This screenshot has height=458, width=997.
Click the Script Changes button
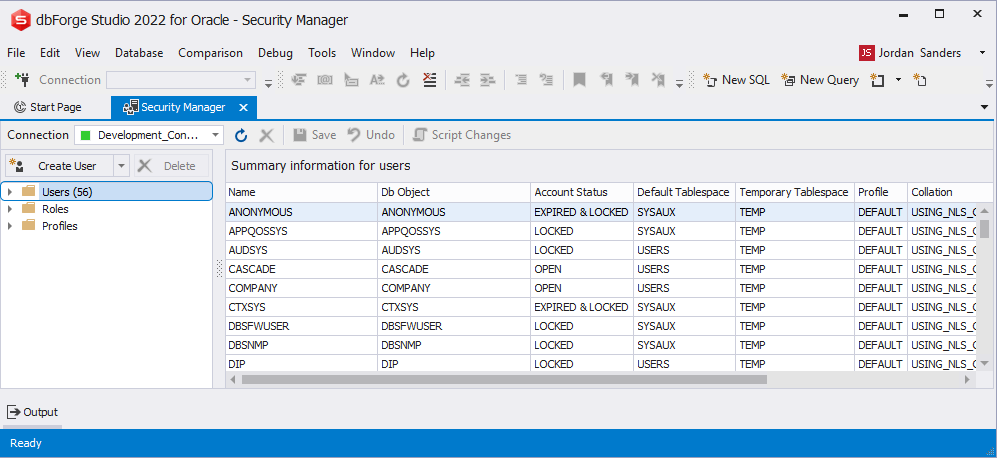coord(462,135)
